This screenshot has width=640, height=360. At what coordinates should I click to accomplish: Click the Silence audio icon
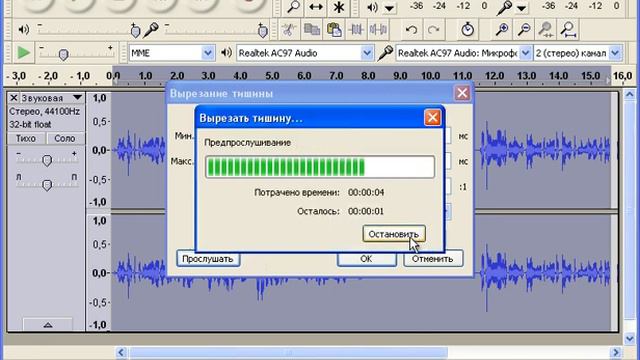(378, 30)
